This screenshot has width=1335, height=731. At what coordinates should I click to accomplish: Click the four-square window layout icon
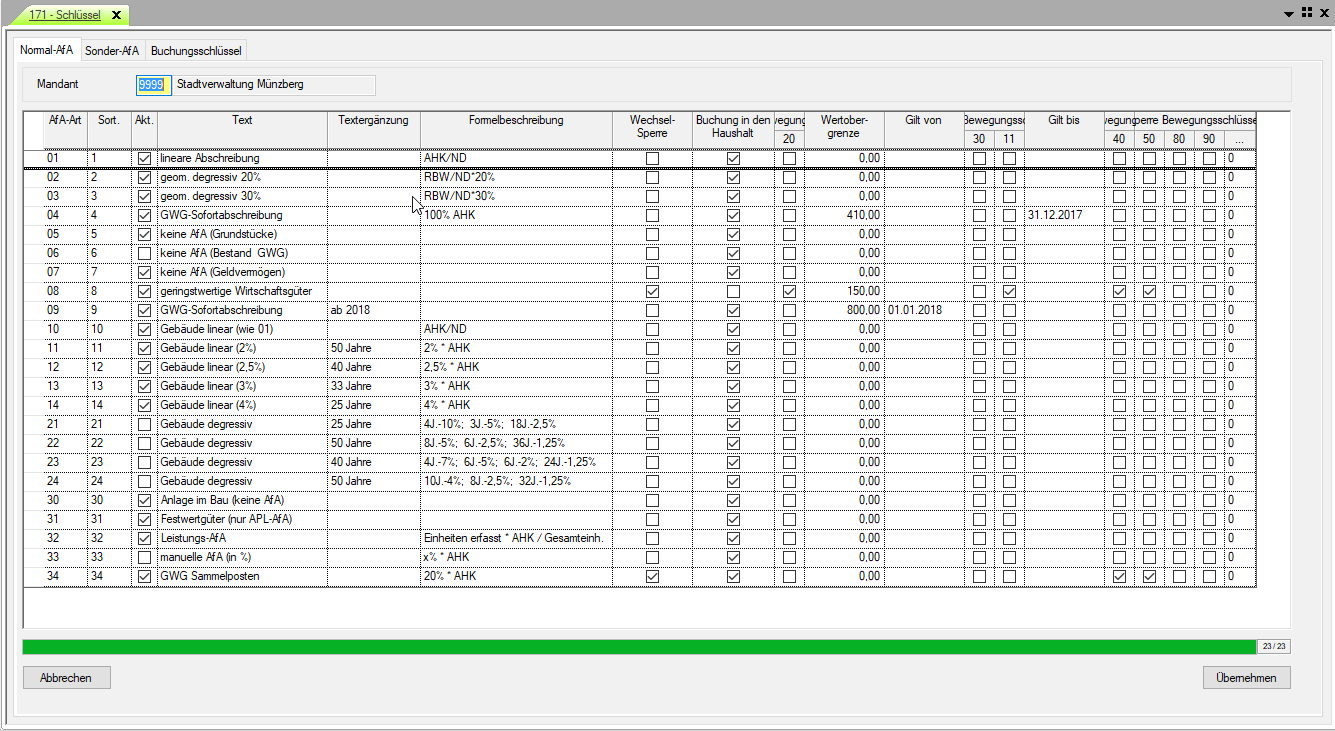[x=1306, y=12]
